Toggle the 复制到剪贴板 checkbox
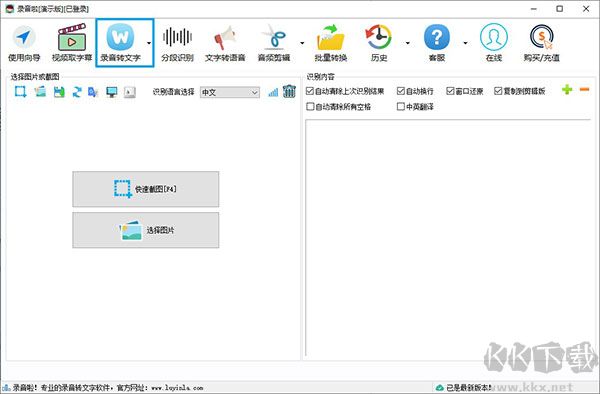The image size is (600, 394). tap(498, 91)
